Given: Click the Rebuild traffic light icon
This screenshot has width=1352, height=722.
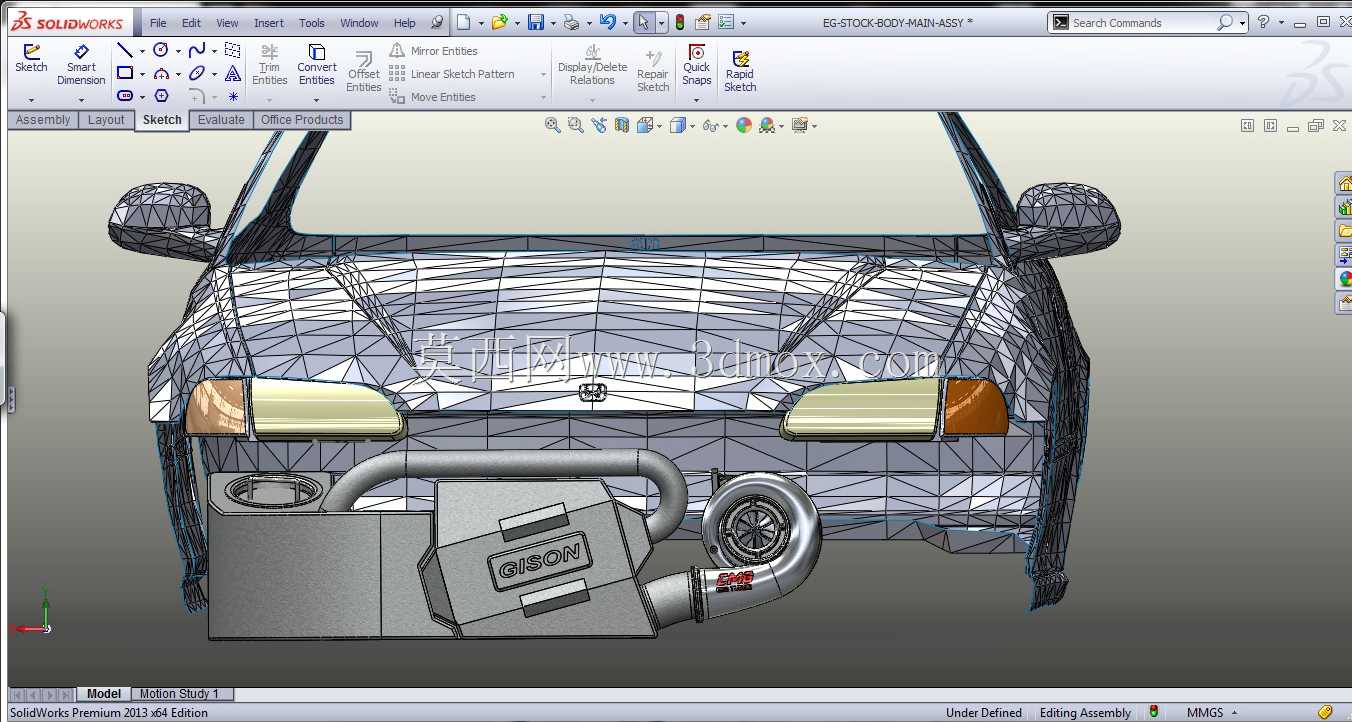Looking at the screenshot, I should pos(680,22).
